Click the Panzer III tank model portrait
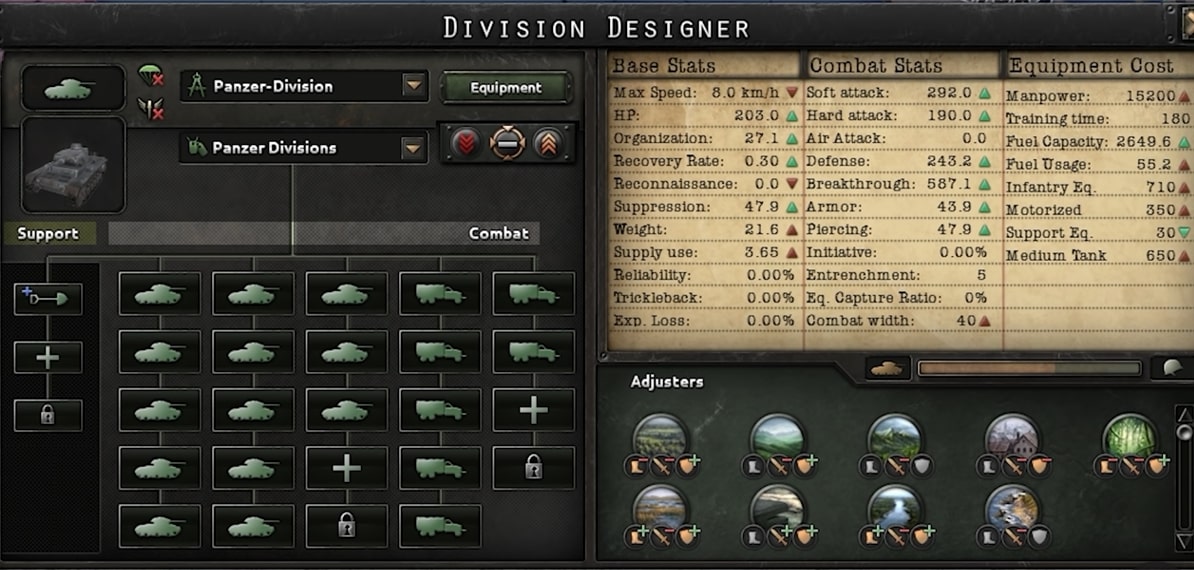This screenshot has width=1194, height=570. [73, 164]
